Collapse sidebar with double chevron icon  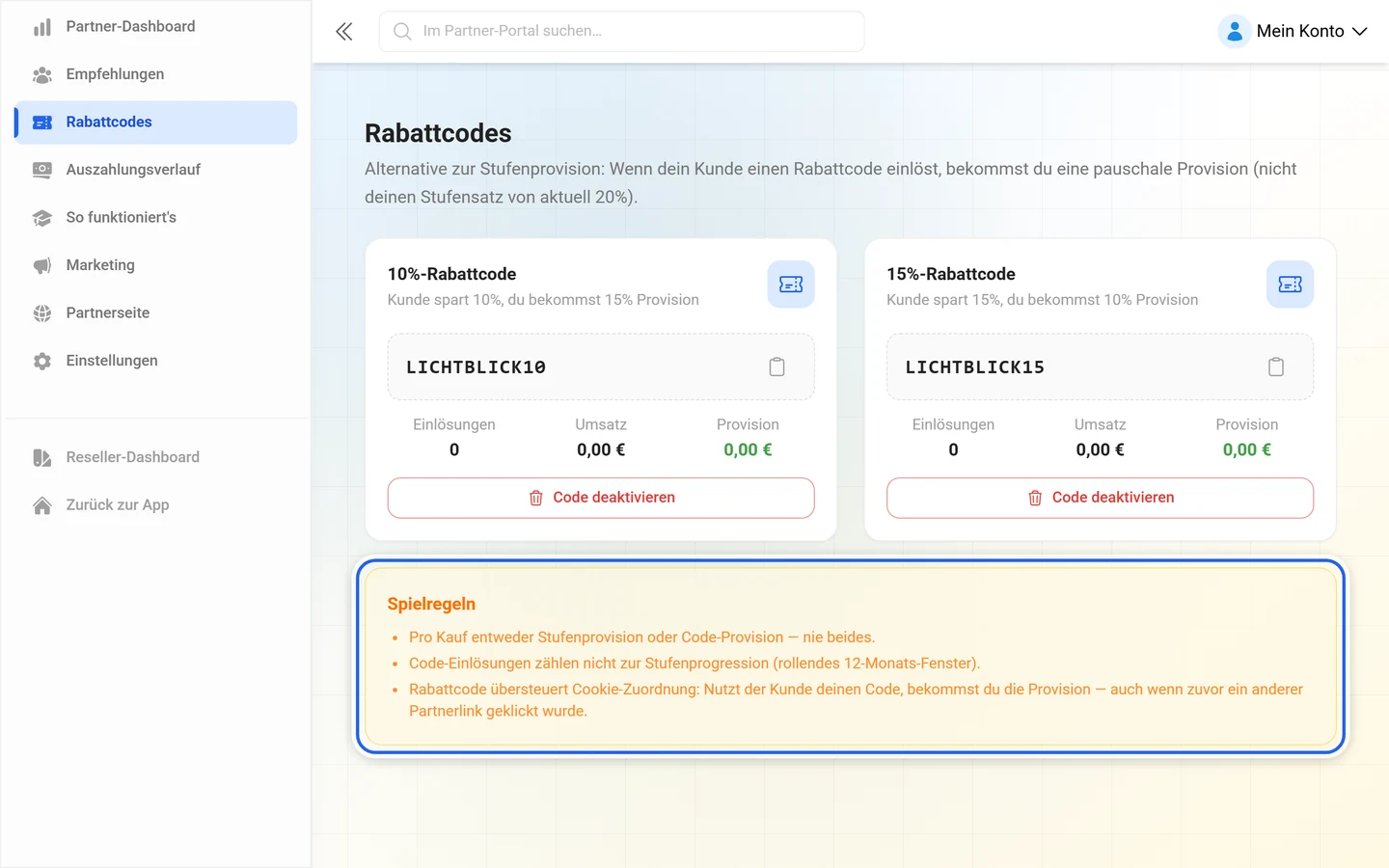click(344, 32)
